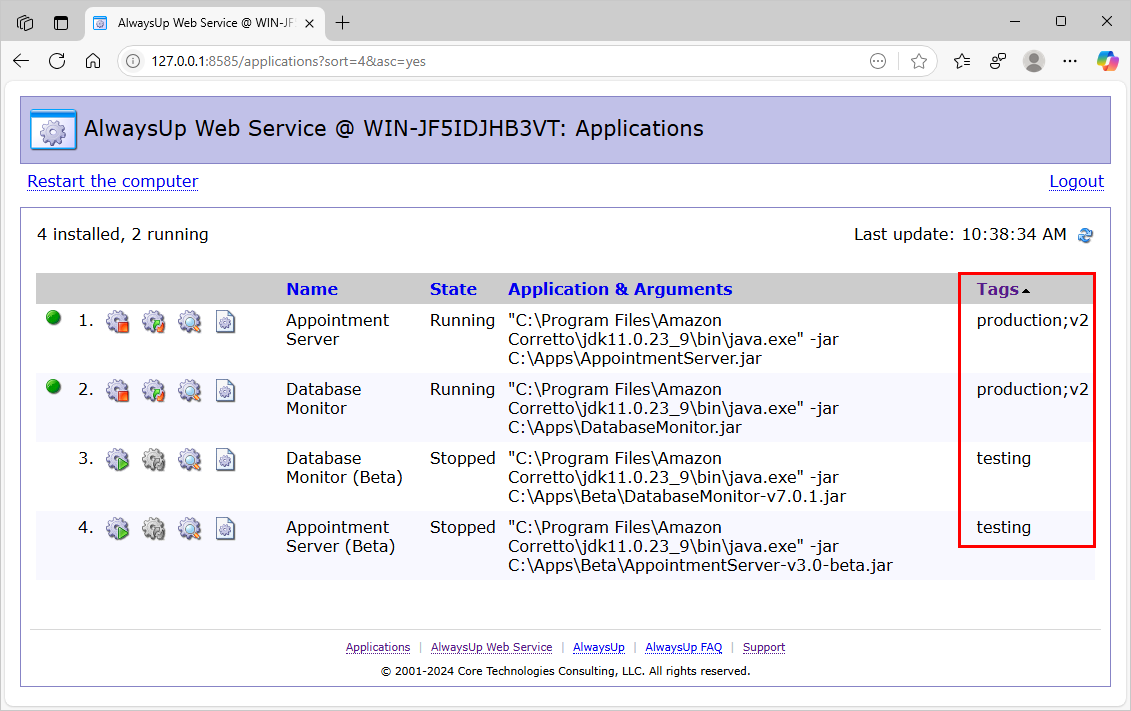The width and height of the screenshot is (1131, 711).
Task: Open the AlwaysUp footer link
Action: [599, 648]
